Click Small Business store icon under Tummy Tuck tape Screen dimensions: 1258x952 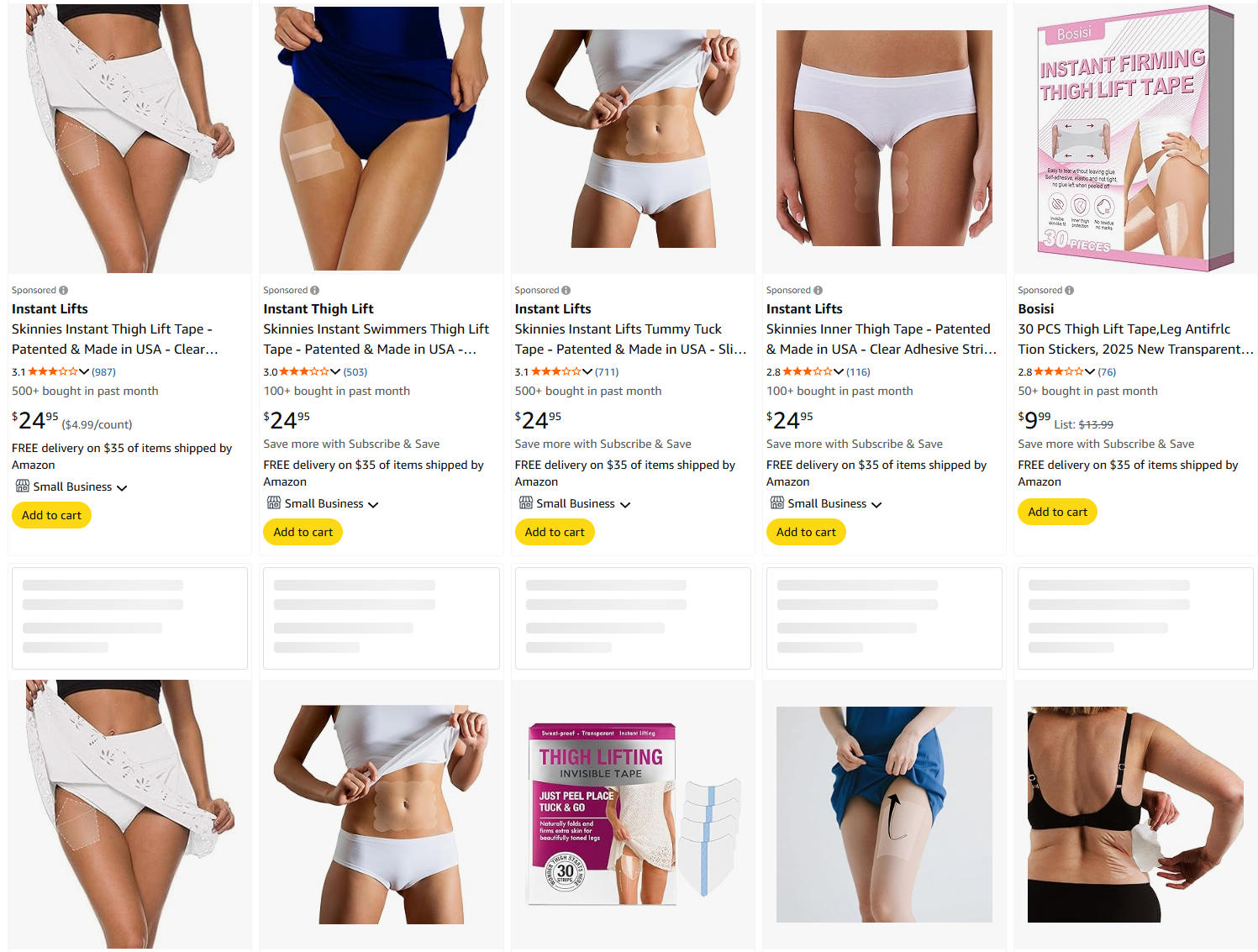[525, 502]
